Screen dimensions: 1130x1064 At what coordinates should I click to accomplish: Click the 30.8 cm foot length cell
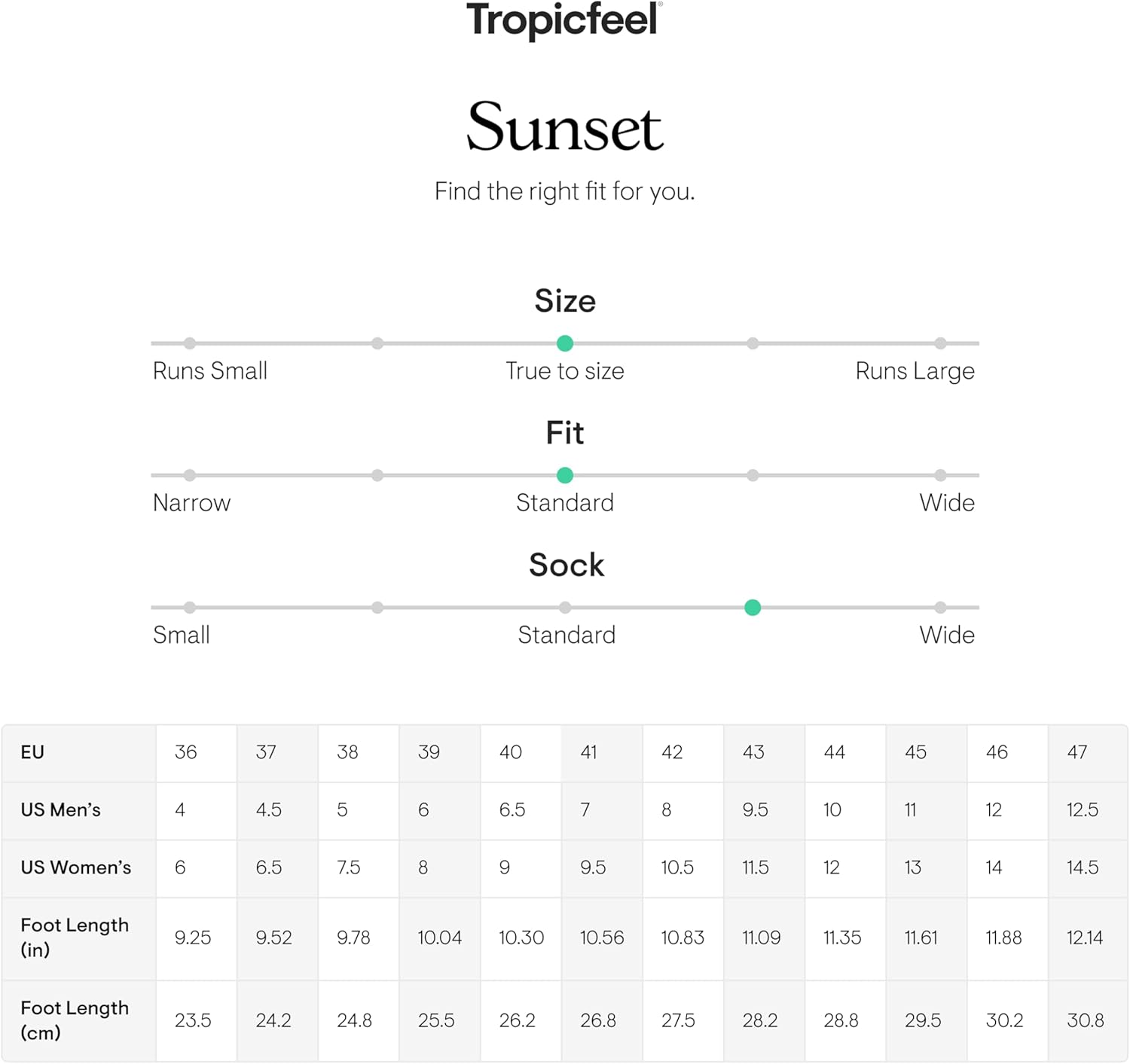point(1087,1021)
